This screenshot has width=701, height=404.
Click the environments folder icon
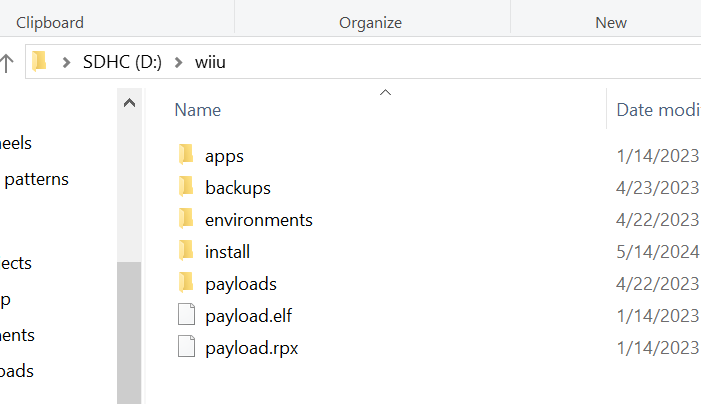[186, 219]
